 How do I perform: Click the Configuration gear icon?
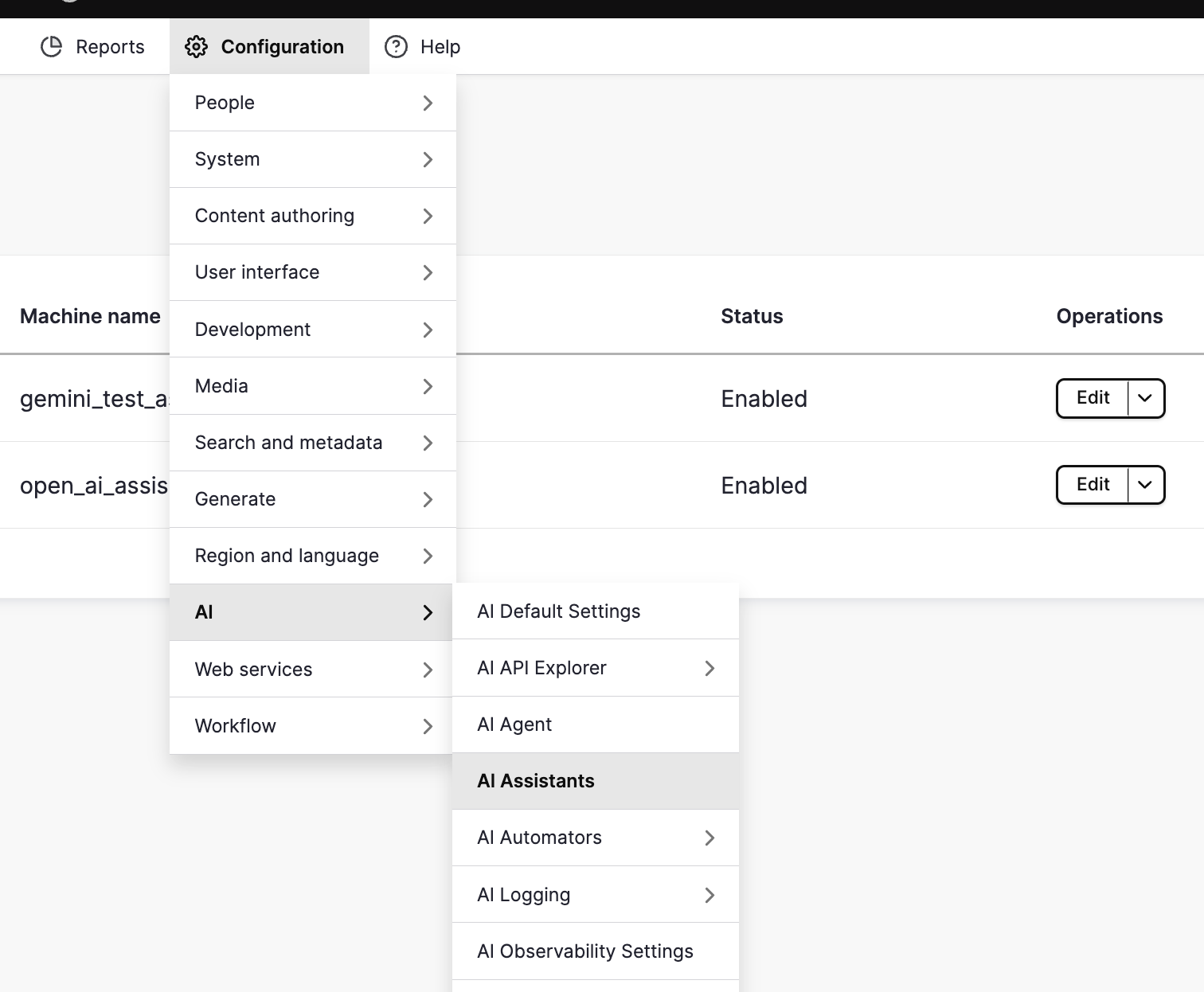(197, 46)
